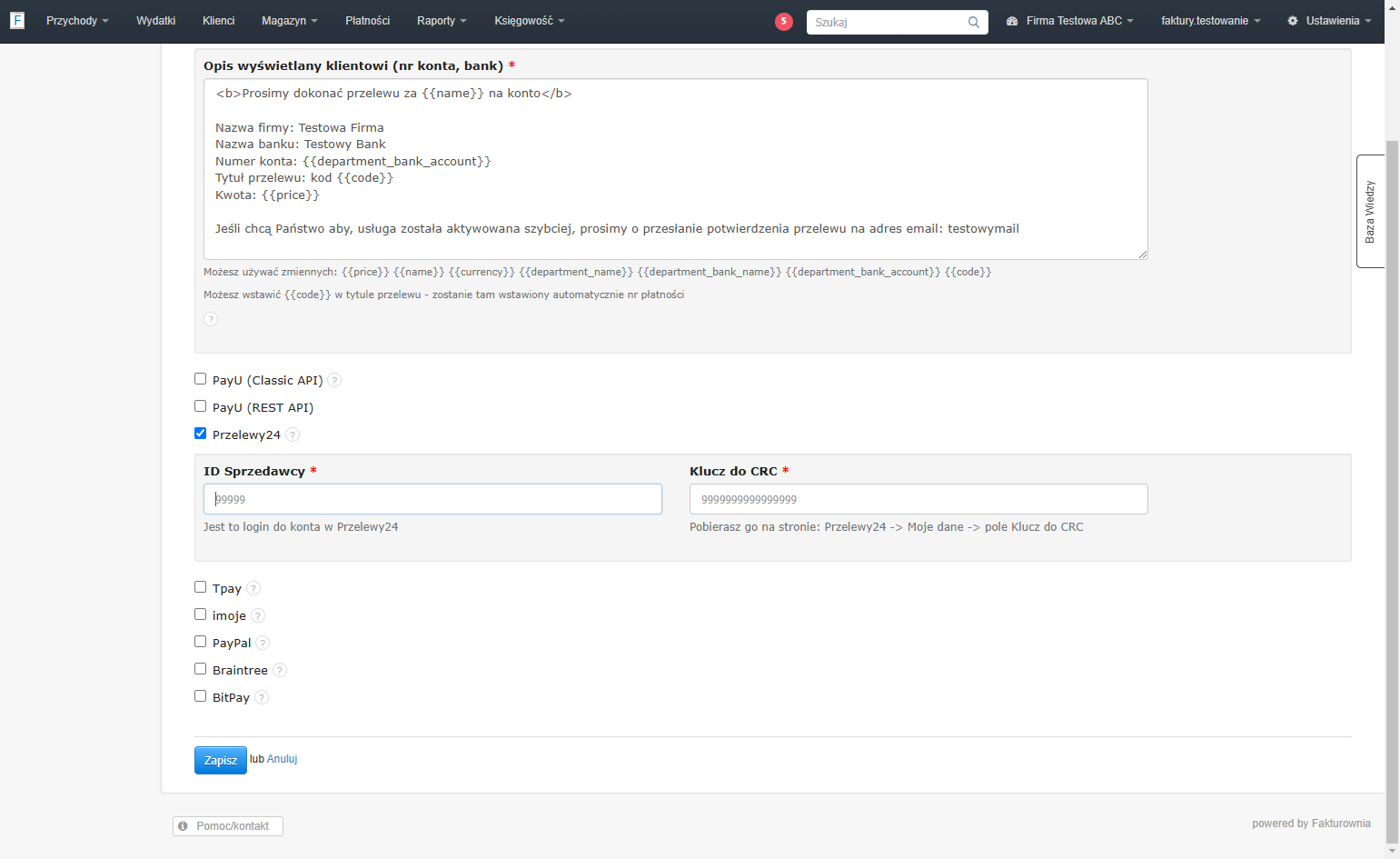
Task: Open the Fakturownia home logo icon
Action: pos(17,20)
